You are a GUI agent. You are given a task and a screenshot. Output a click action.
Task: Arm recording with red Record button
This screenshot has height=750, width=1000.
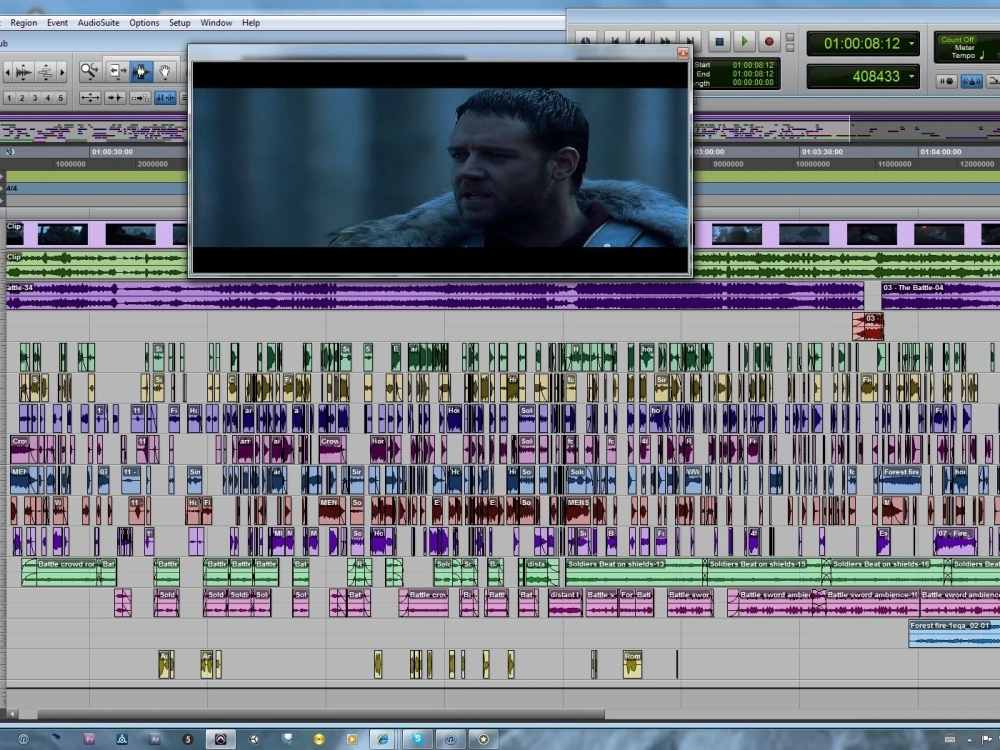point(769,41)
